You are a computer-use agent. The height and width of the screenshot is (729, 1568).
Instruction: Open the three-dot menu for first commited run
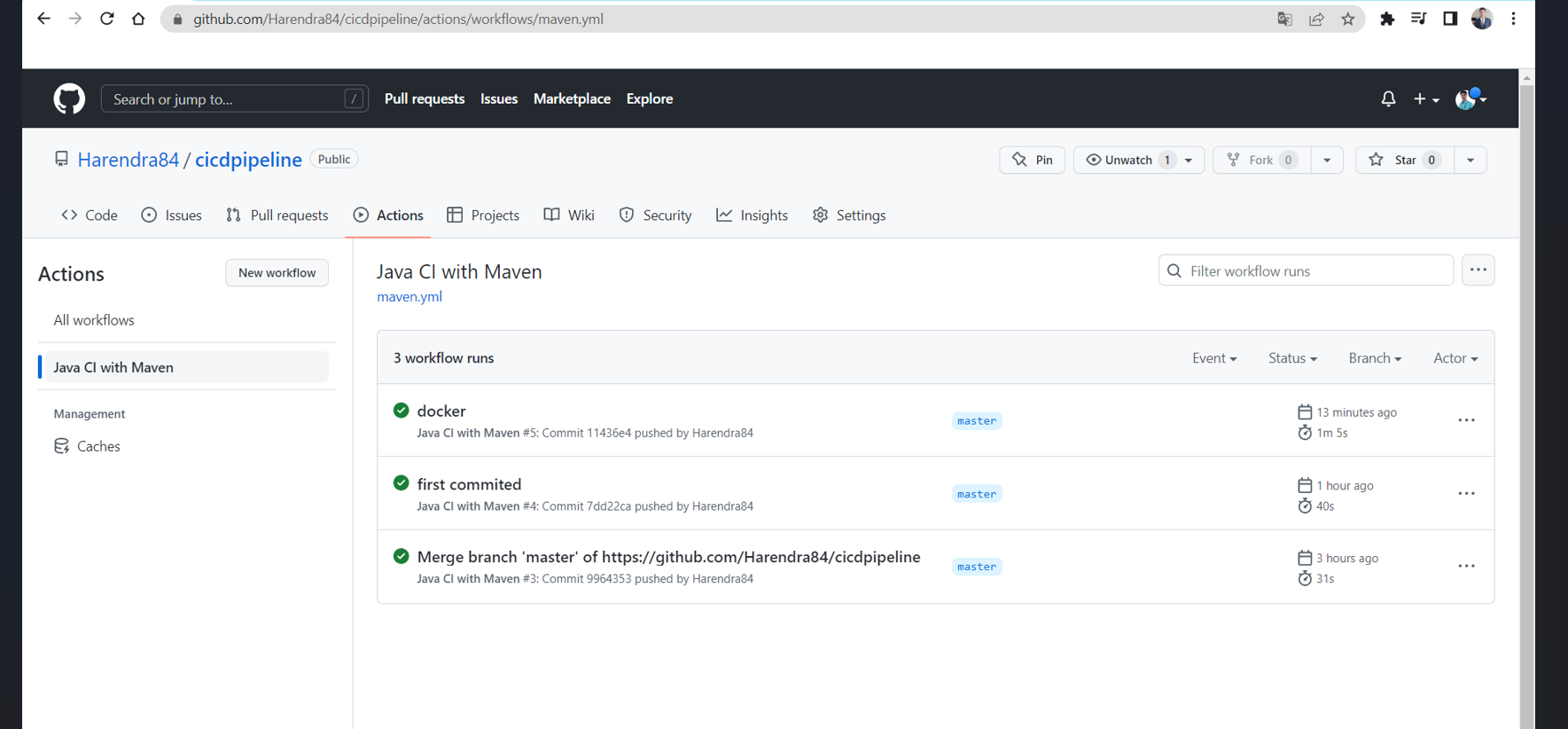click(x=1466, y=494)
